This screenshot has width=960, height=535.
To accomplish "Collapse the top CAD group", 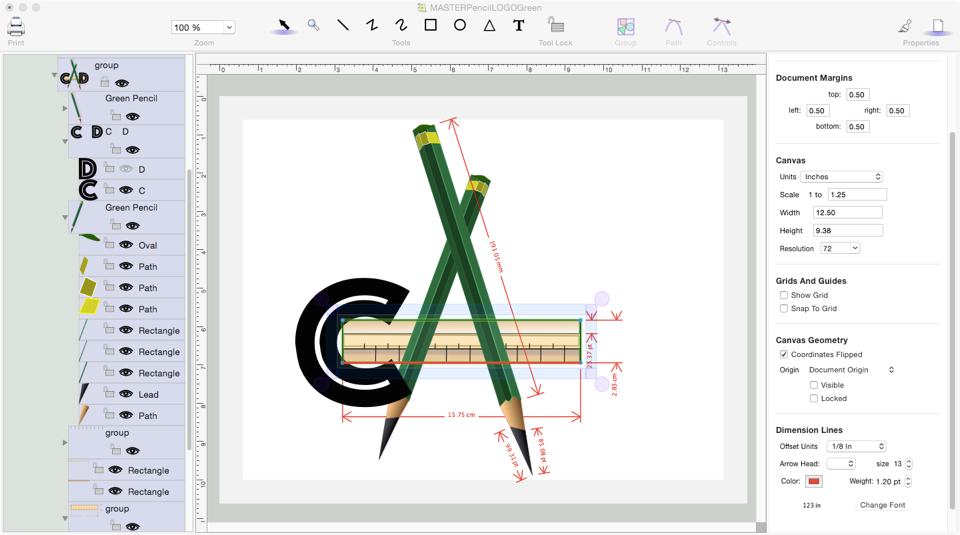I will point(54,76).
